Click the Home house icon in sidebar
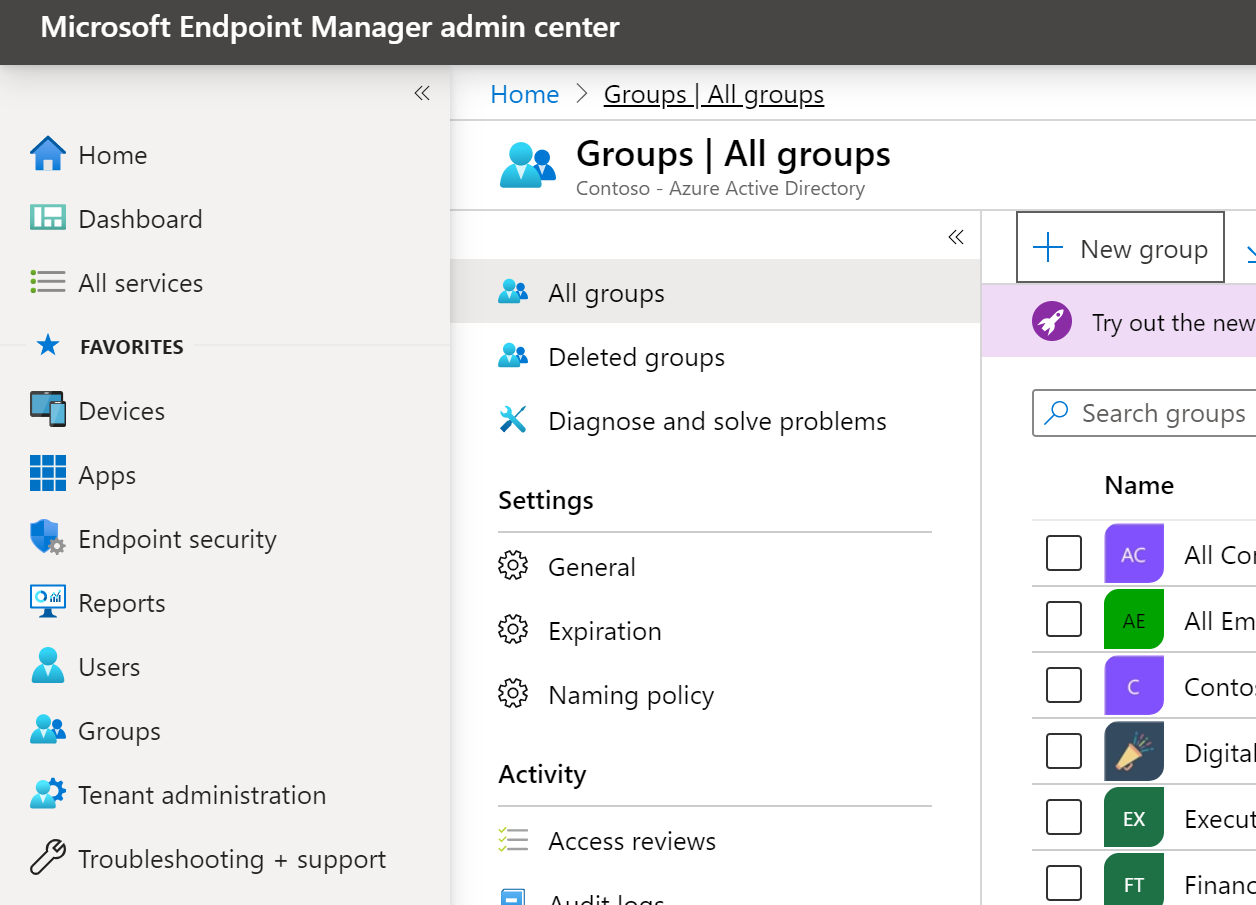1256x905 pixels. (48, 155)
